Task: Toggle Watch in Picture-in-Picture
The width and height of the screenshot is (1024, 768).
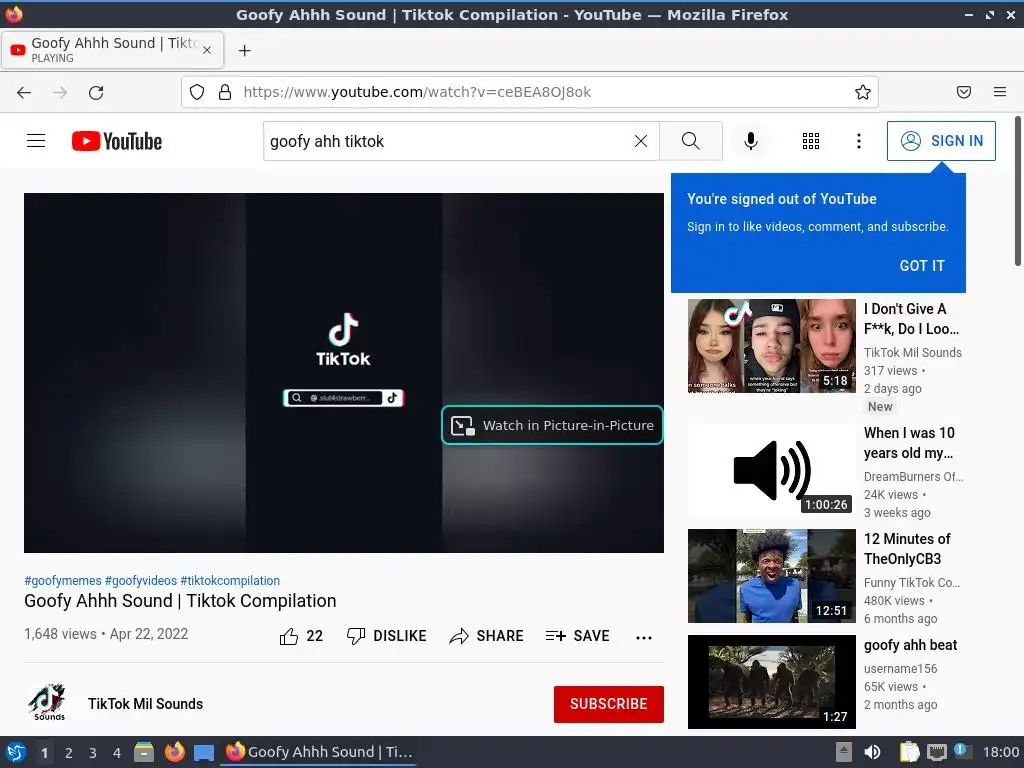Action: (552, 425)
